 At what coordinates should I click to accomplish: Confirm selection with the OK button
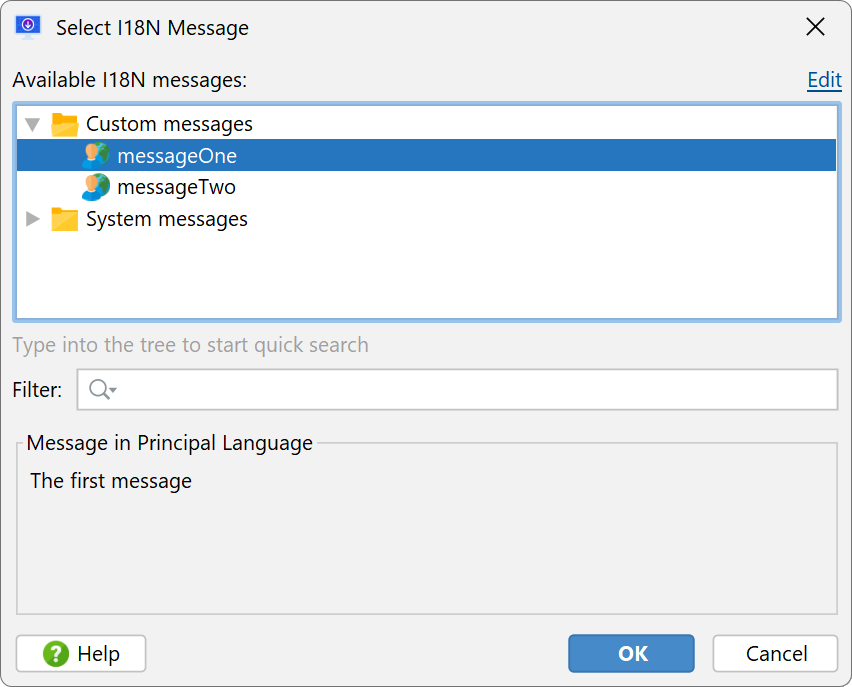click(631, 653)
